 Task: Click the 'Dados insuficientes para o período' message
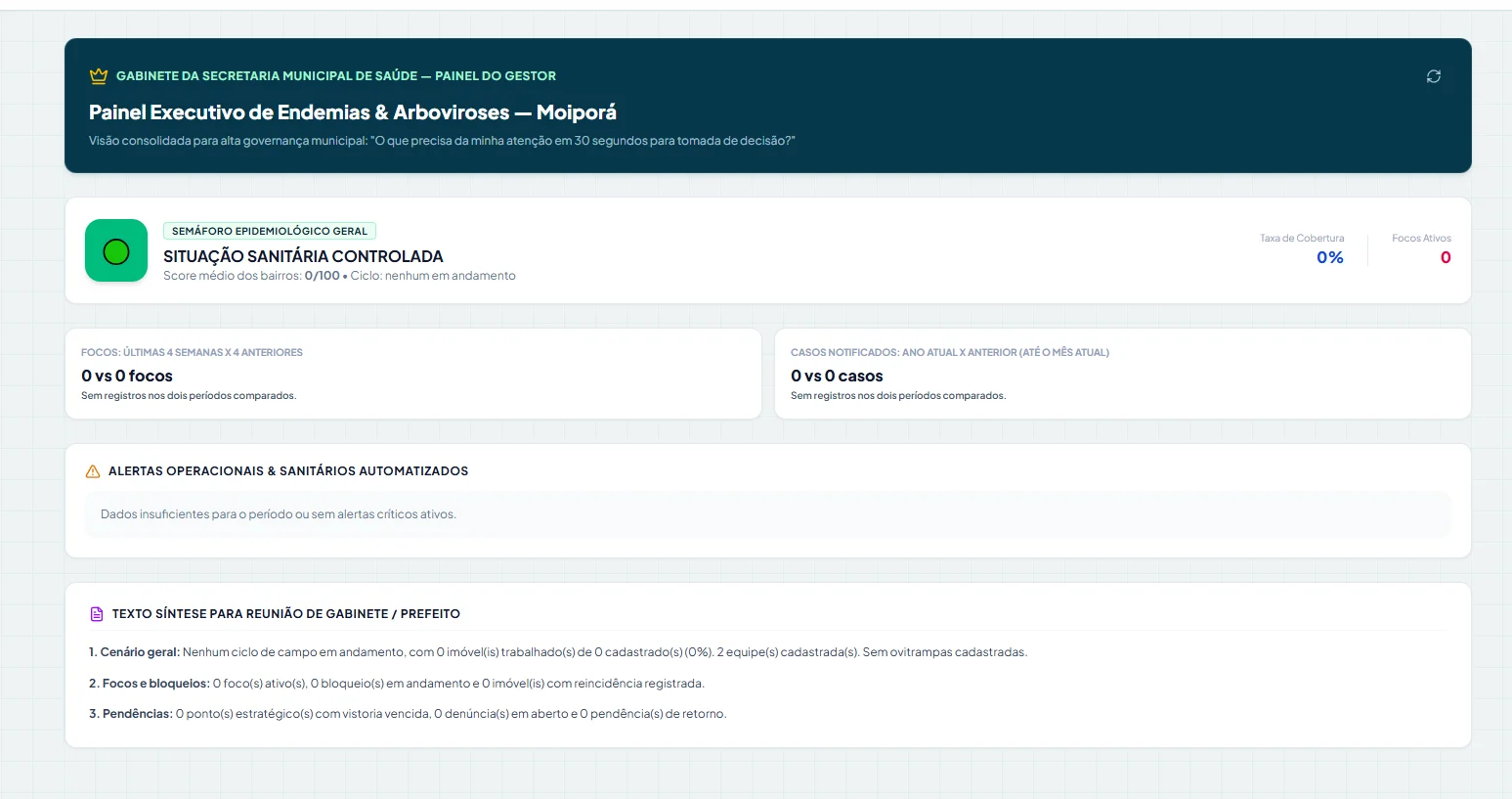(x=279, y=514)
